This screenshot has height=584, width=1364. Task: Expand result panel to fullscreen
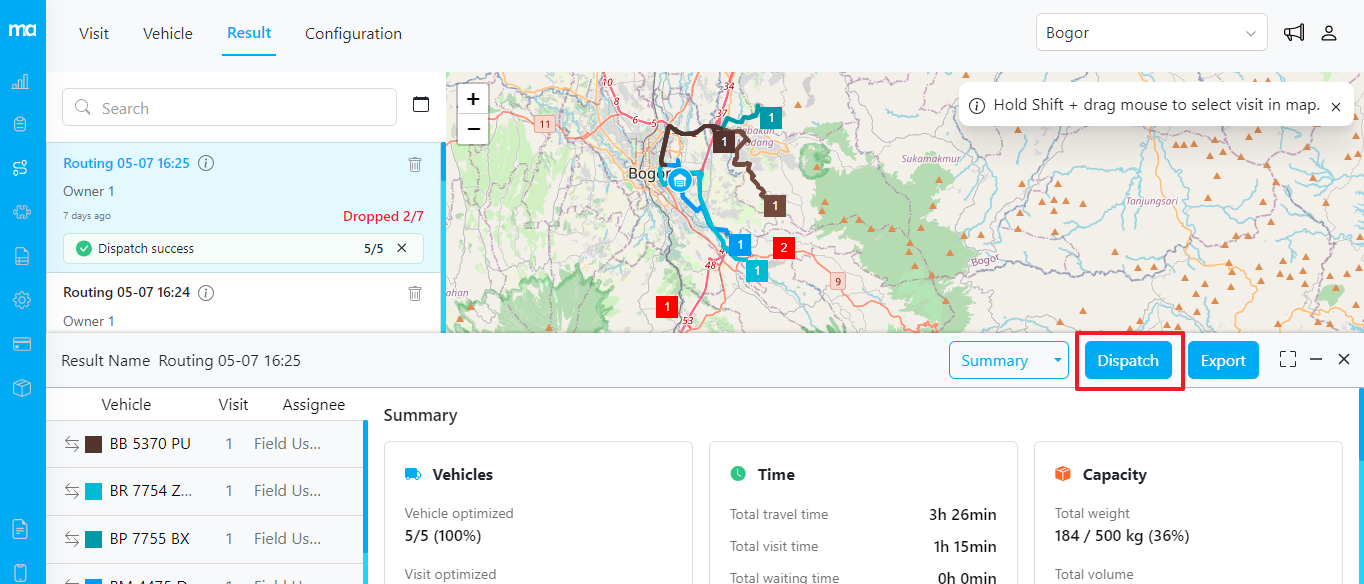[1288, 360]
